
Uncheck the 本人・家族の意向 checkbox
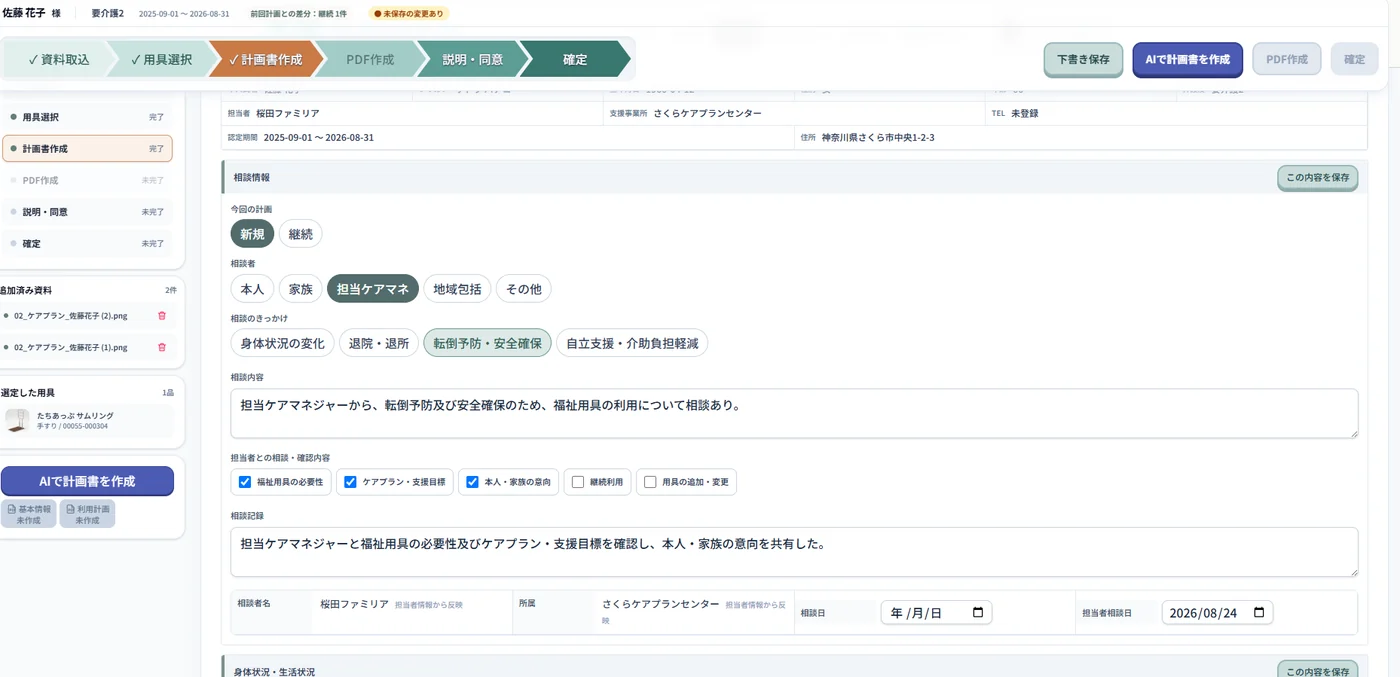(x=472, y=482)
